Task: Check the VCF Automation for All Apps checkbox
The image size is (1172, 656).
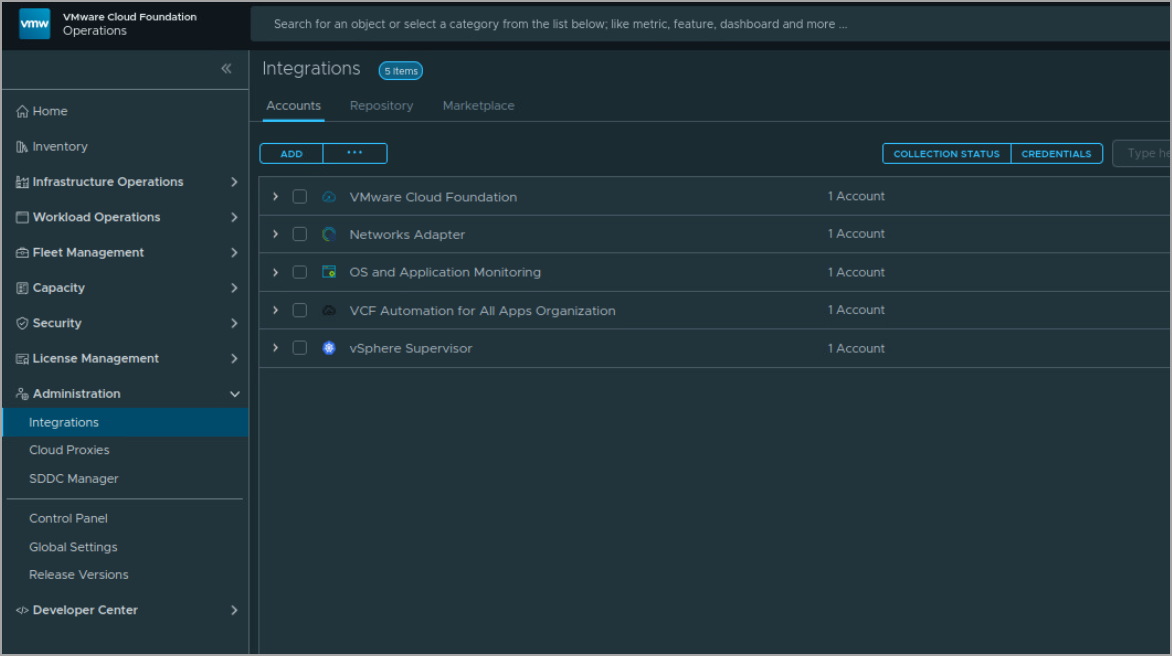Action: (300, 310)
